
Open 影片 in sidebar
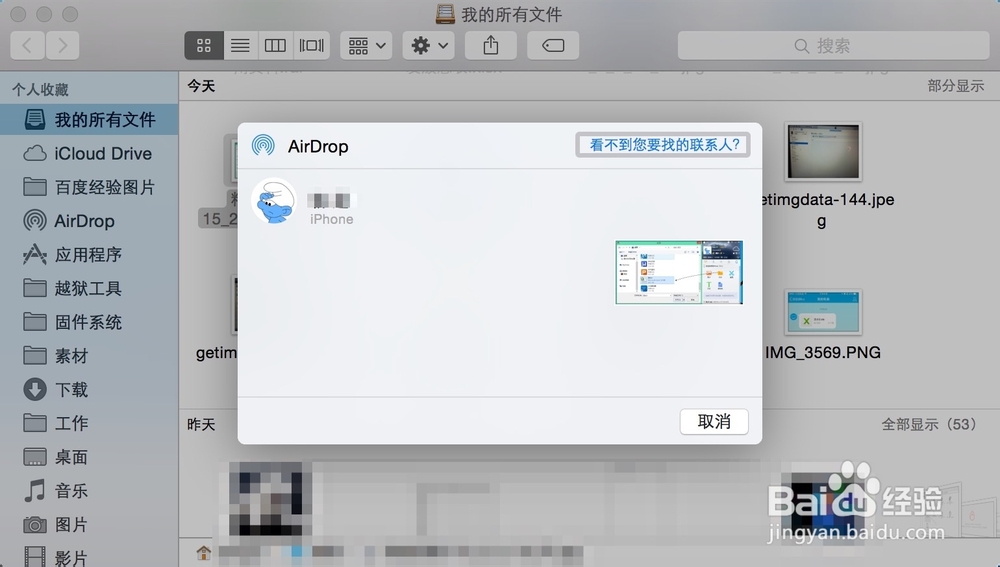click(89, 557)
